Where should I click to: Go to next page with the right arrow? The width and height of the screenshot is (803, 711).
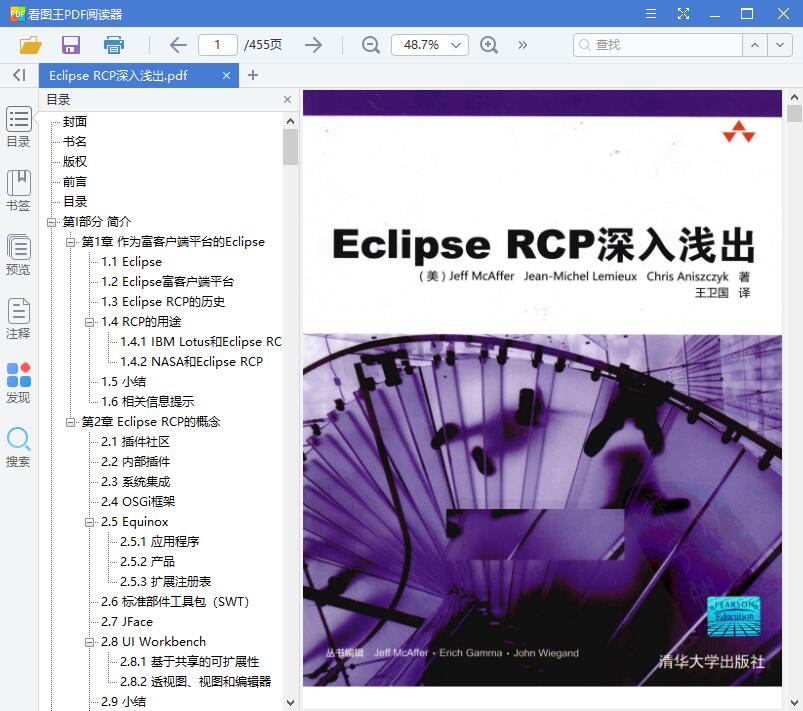point(313,45)
